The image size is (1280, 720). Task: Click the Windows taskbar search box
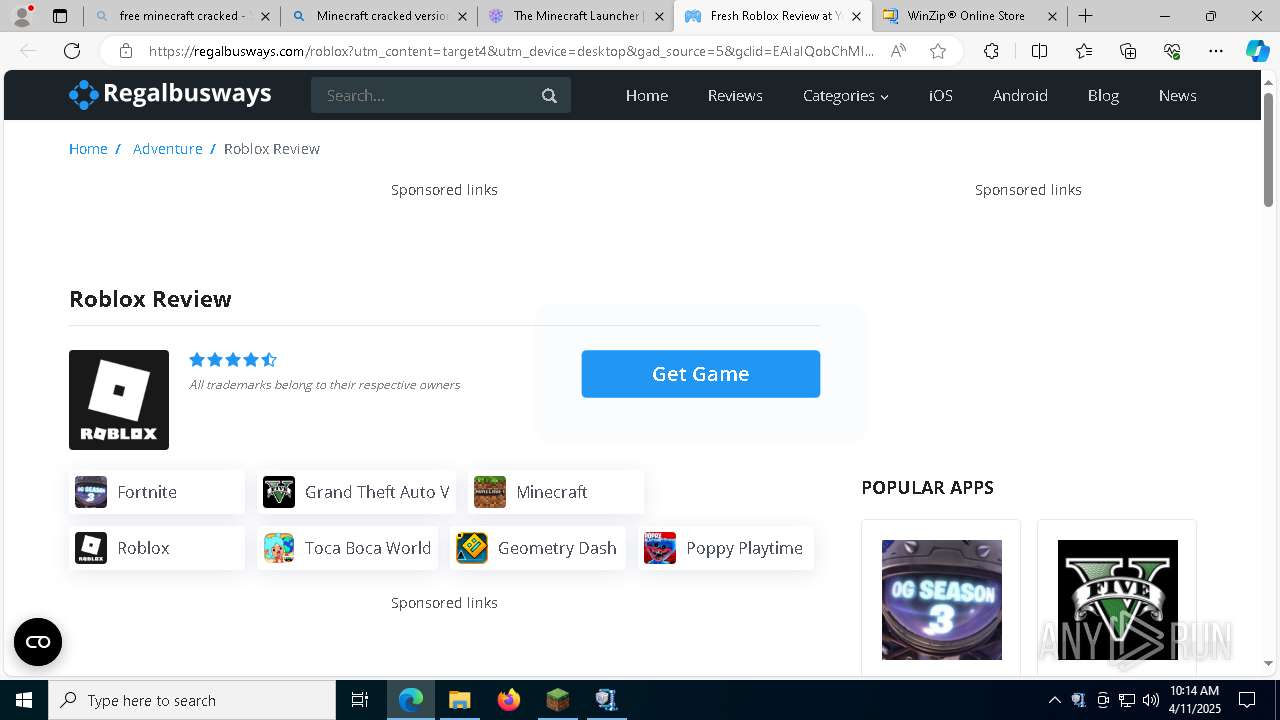[x=192, y=700]
